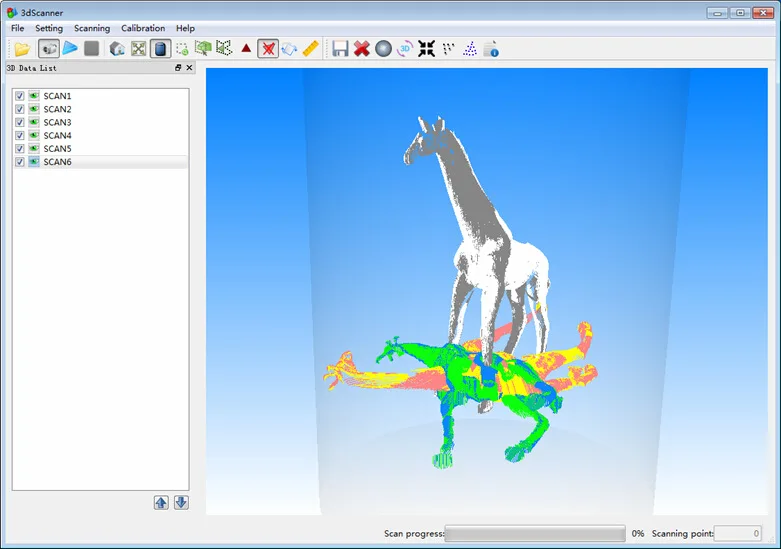The image size is (781, 549).
Task: Select the SCAN6 list entry
Action: pyautogui.click(x=57, y=162)
